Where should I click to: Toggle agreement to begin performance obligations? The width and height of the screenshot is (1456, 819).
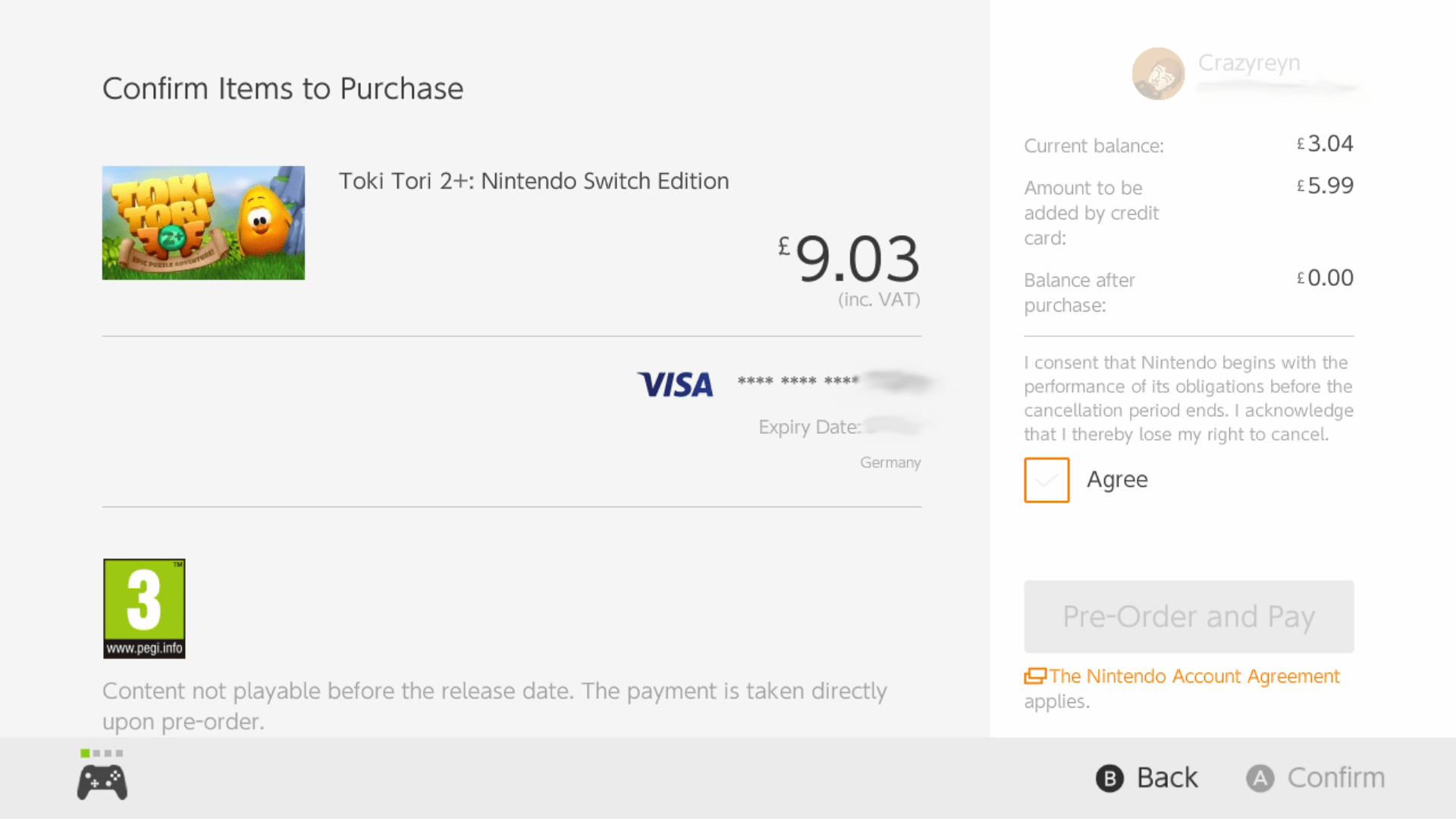click(x=1046, y=480)
